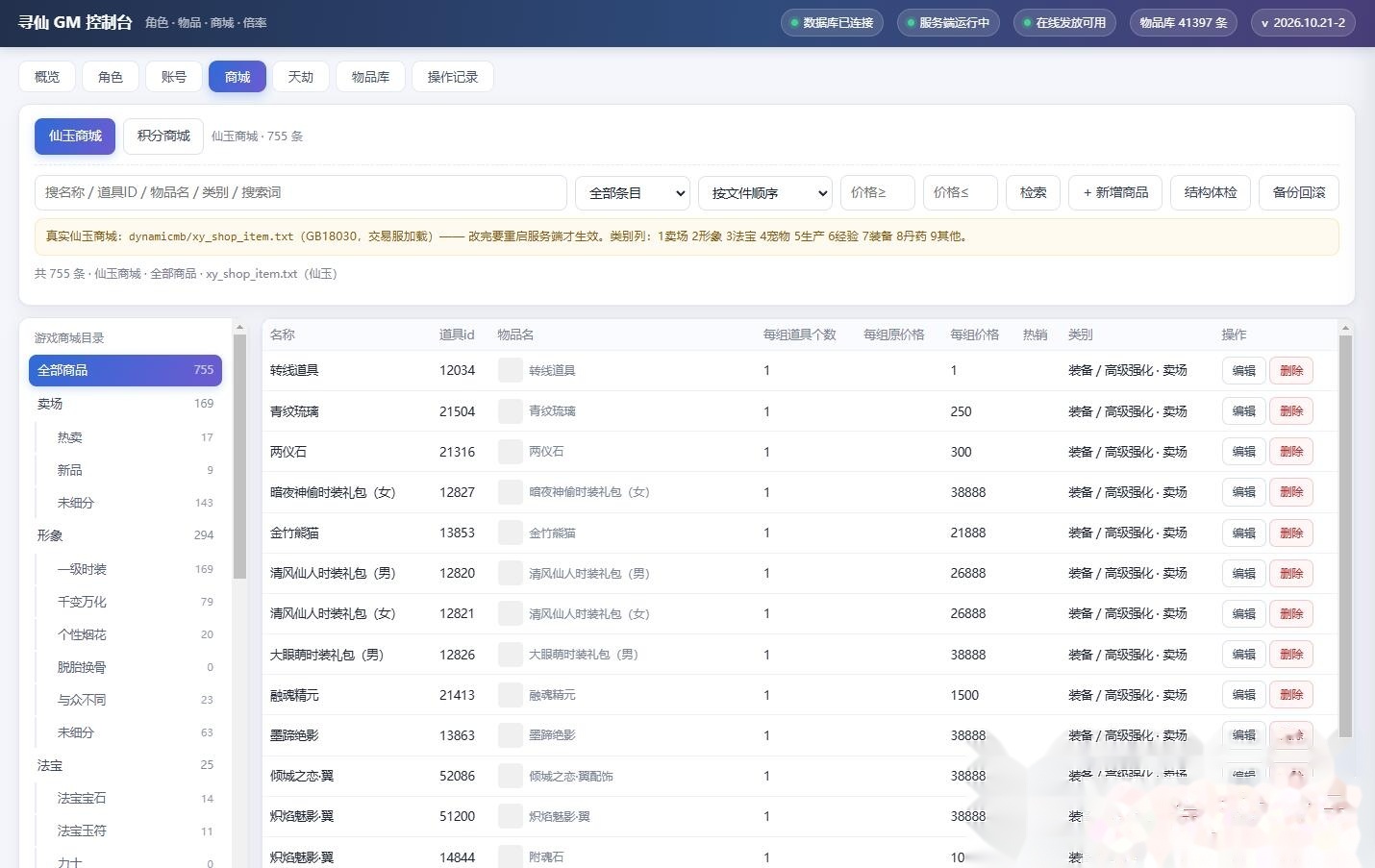
Task: Open the 概览 tab
Action: 47,77
